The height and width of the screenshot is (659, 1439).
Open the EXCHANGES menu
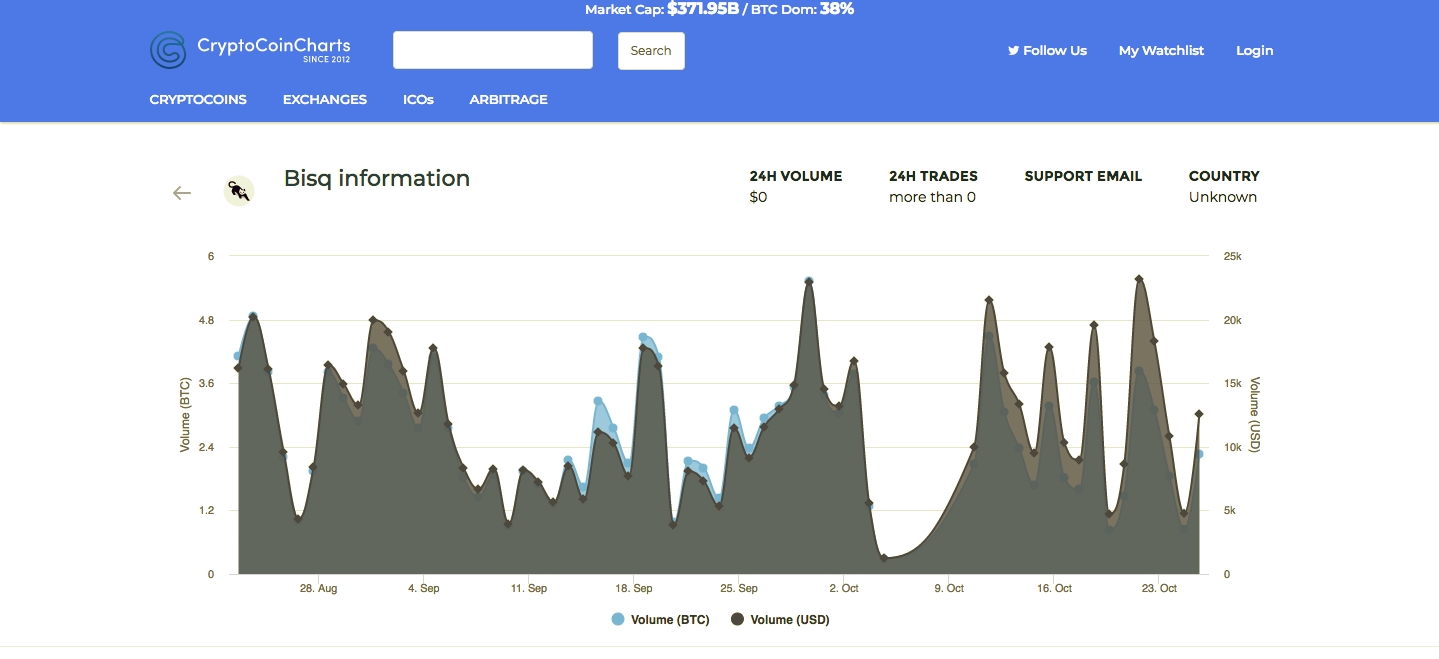(x=325, y=100)
